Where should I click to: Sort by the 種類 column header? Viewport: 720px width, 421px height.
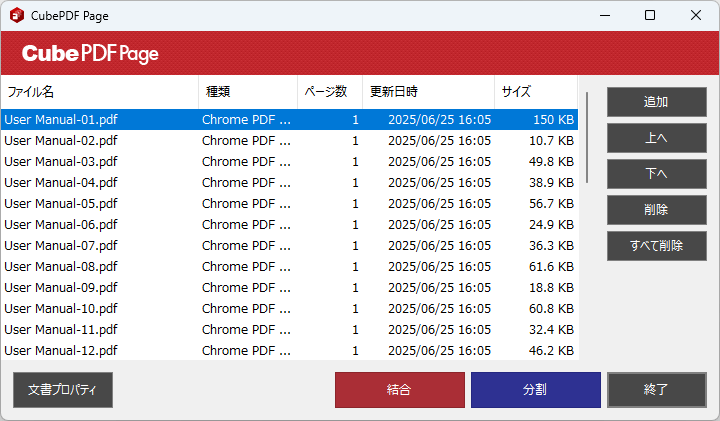coord(247,92)
